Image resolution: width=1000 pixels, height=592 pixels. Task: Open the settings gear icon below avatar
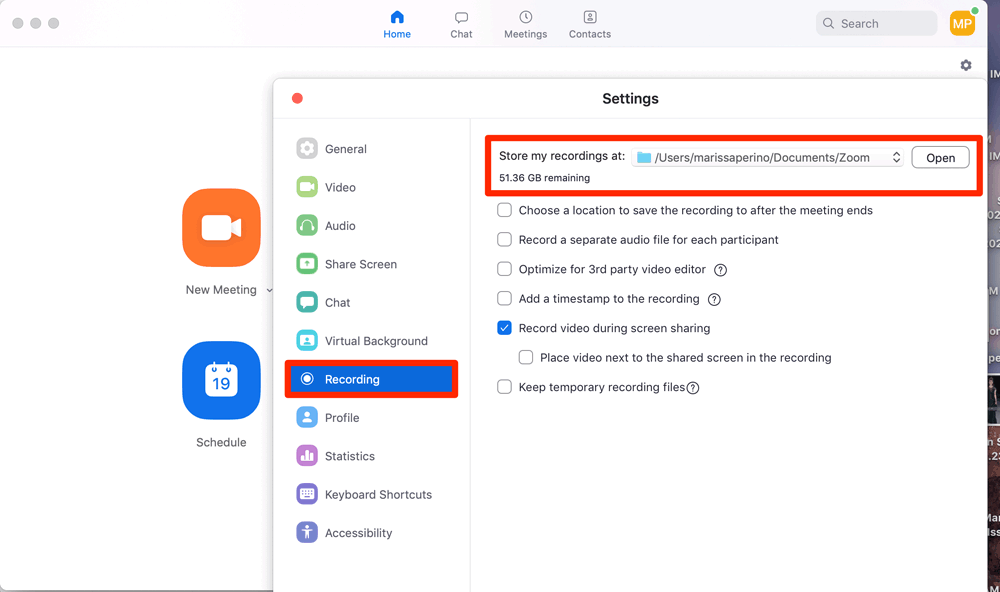[x=966, y=65]
